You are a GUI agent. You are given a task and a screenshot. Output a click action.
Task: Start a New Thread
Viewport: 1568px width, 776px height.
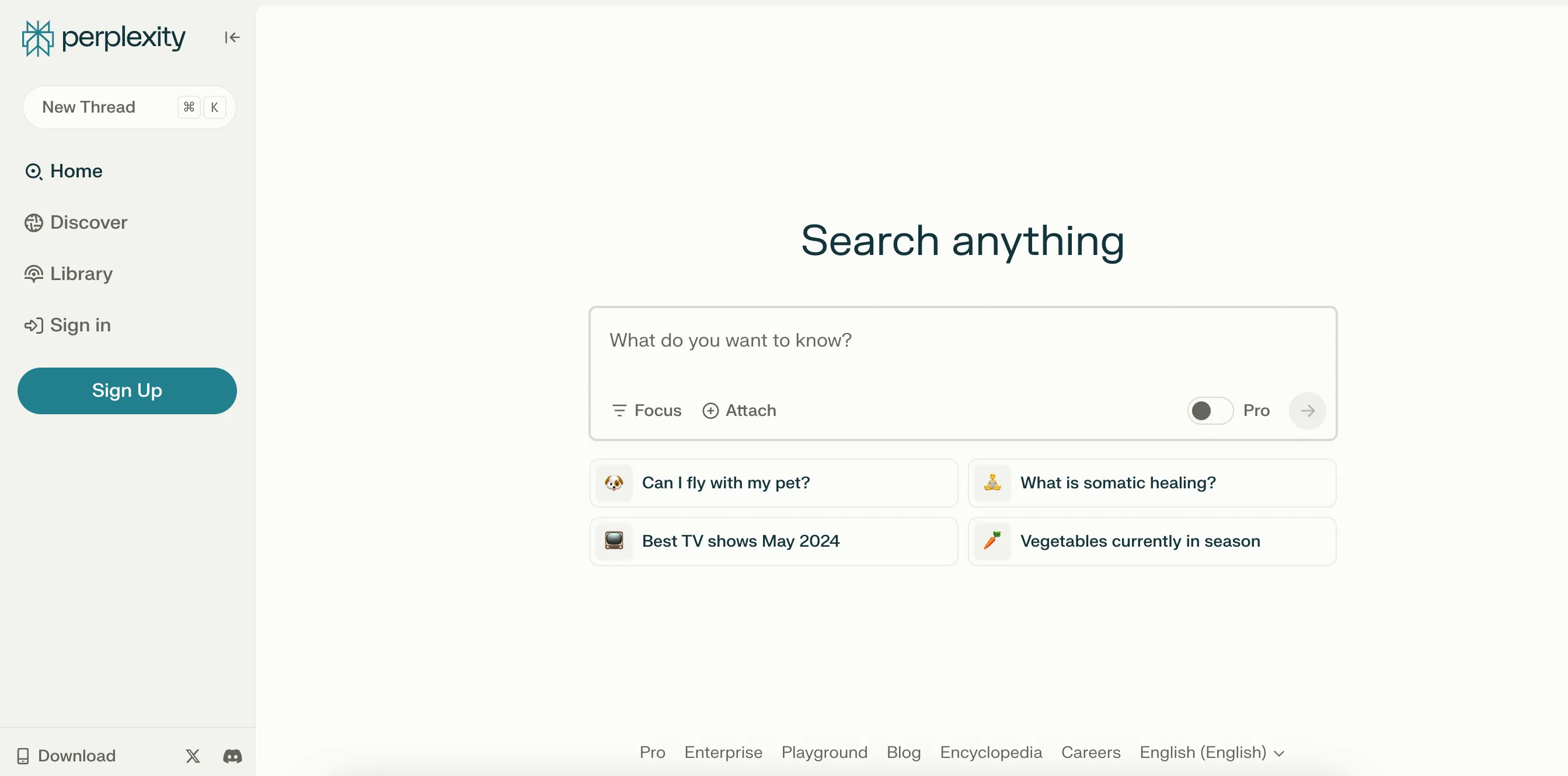[129, 107]
